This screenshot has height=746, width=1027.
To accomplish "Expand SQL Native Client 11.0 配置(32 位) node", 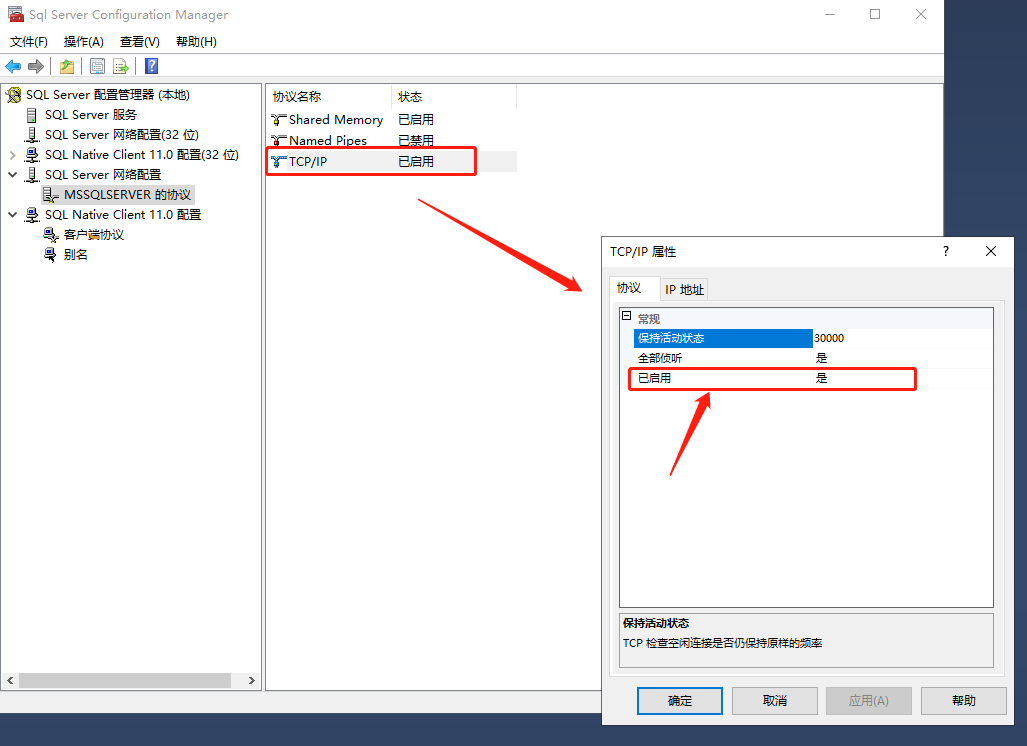I will pos(12,155).
